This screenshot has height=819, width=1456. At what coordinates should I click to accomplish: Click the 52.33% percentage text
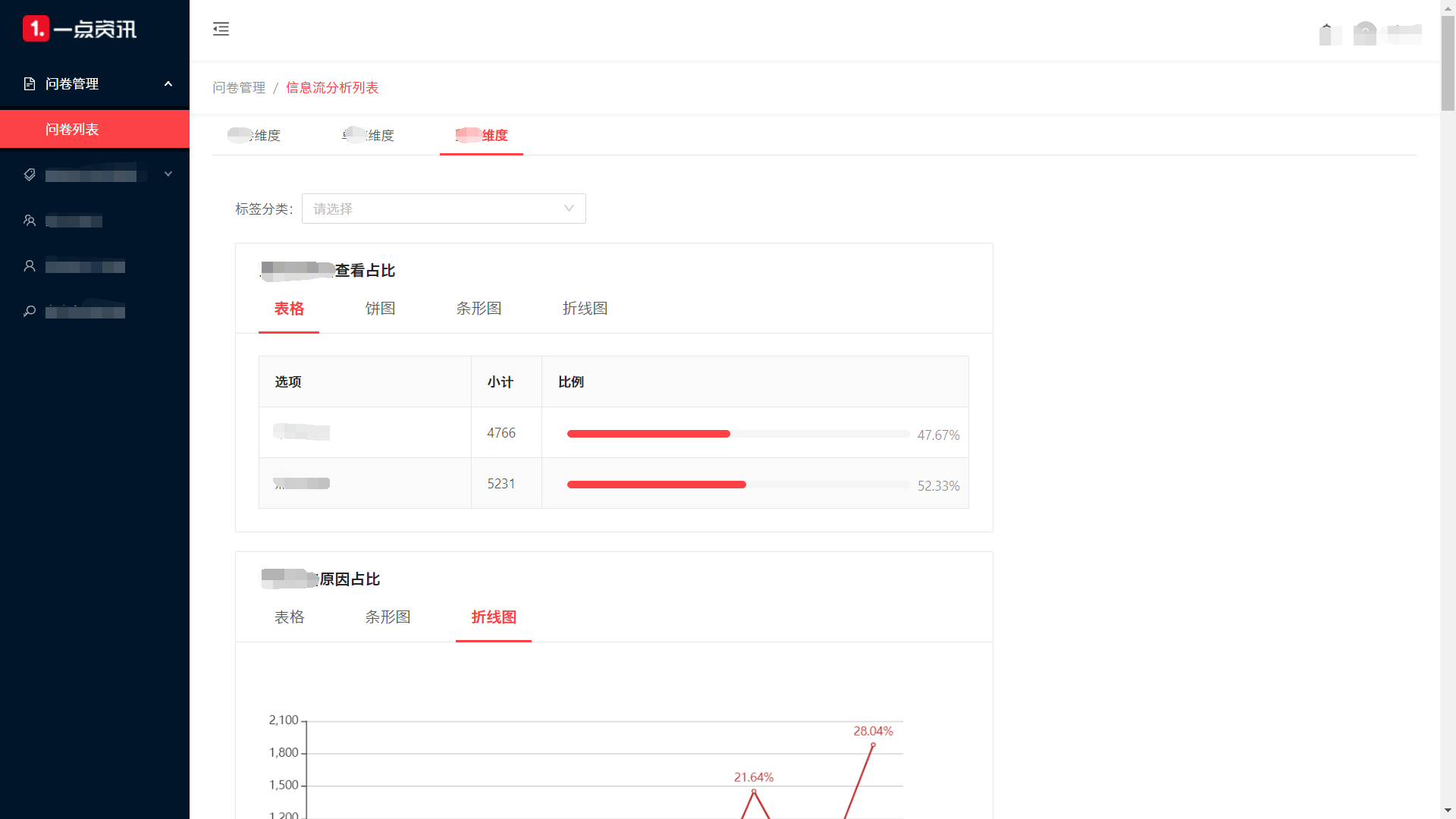(x=939, y=486)
